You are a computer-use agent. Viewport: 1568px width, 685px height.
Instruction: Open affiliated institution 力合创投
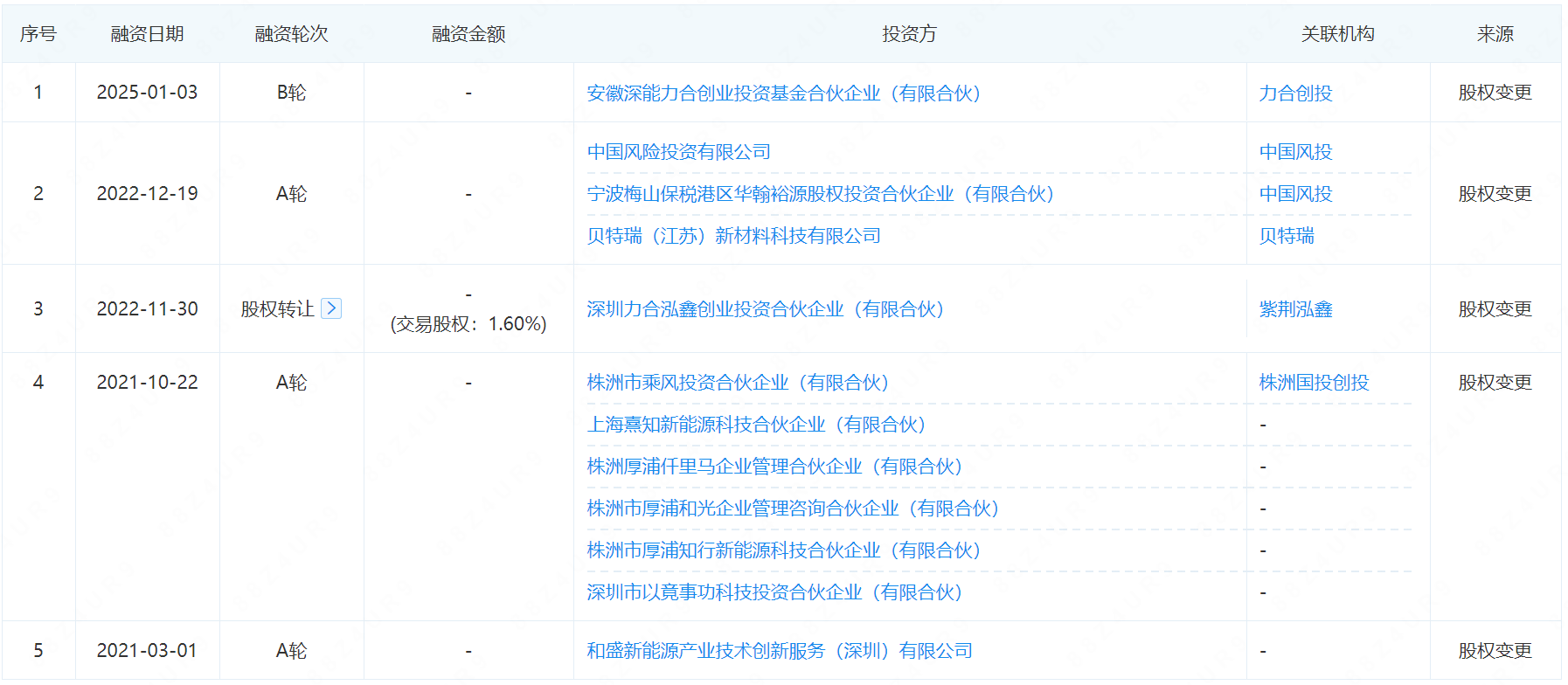click(x=1295, y=93)
